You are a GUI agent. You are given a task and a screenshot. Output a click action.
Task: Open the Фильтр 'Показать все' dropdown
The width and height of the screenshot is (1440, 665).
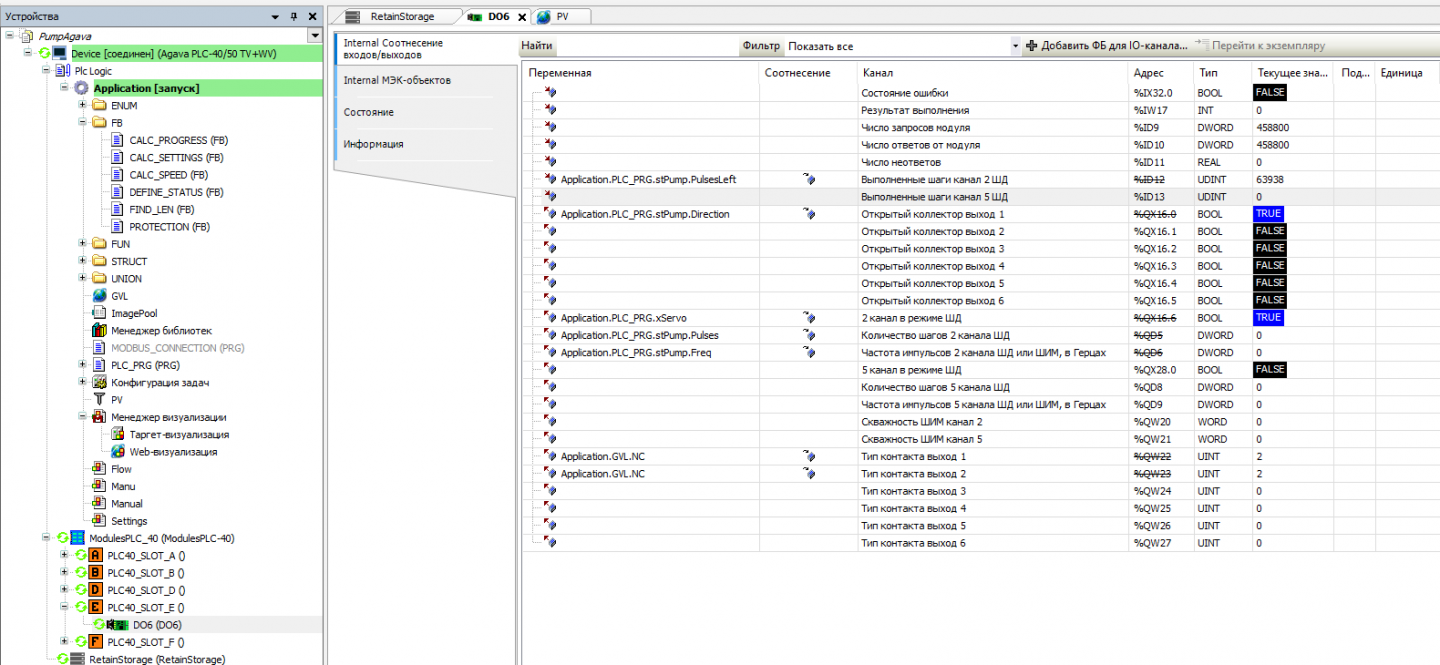click(x=1015, y=46)
